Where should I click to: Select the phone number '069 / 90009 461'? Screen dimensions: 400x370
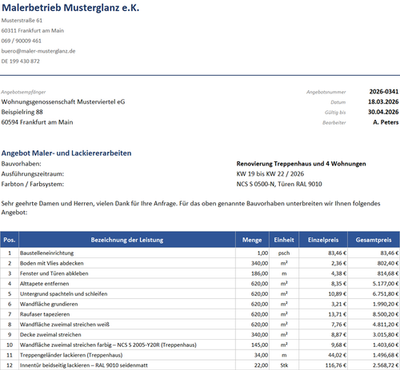[x=21, y=41]
